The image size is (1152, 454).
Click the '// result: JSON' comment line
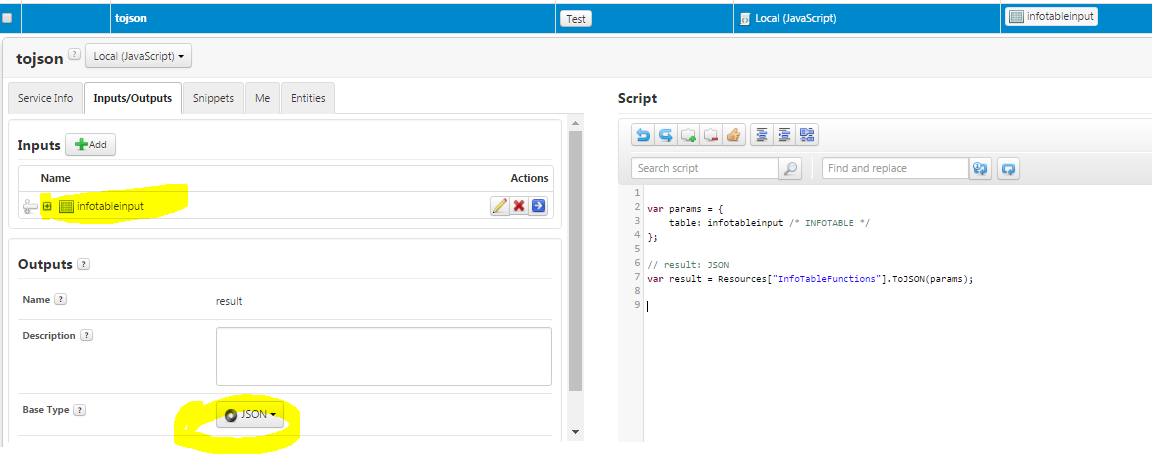(x=688, y=264)
